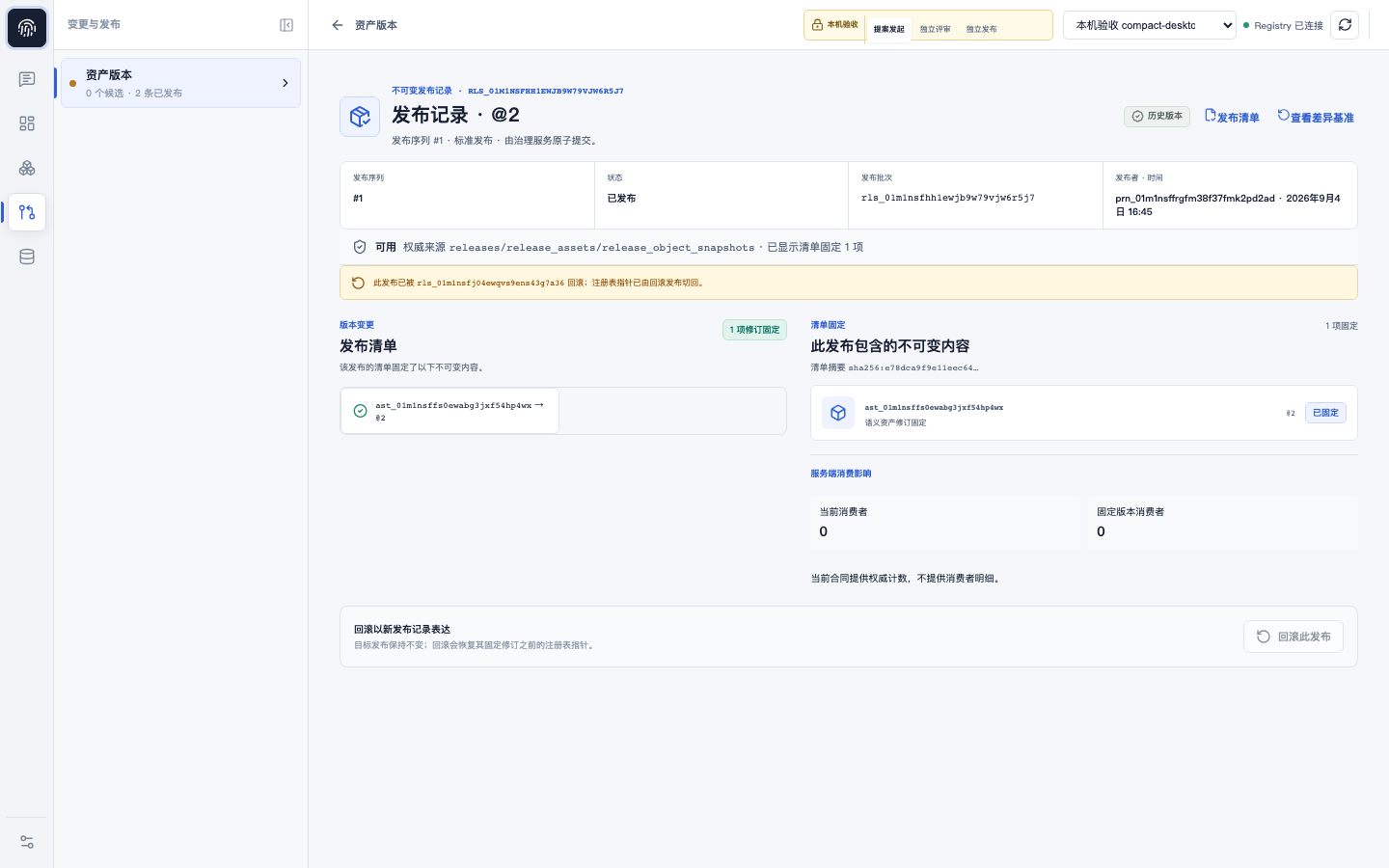Click 查看差异基准 link
This screenshot has width=1389, height=868.
pyautogui.click(x=1316, y=117)
